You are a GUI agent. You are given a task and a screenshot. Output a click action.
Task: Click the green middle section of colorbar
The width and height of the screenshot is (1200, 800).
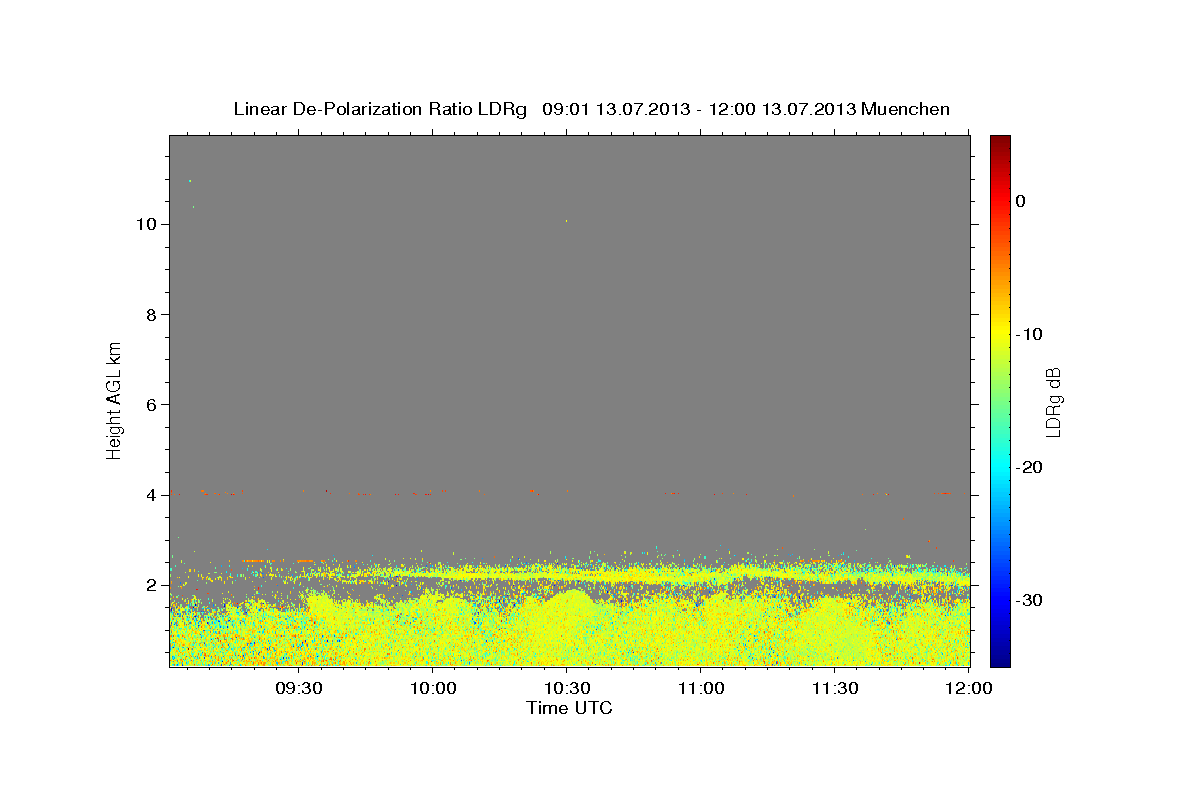(x=1000, y=401)
